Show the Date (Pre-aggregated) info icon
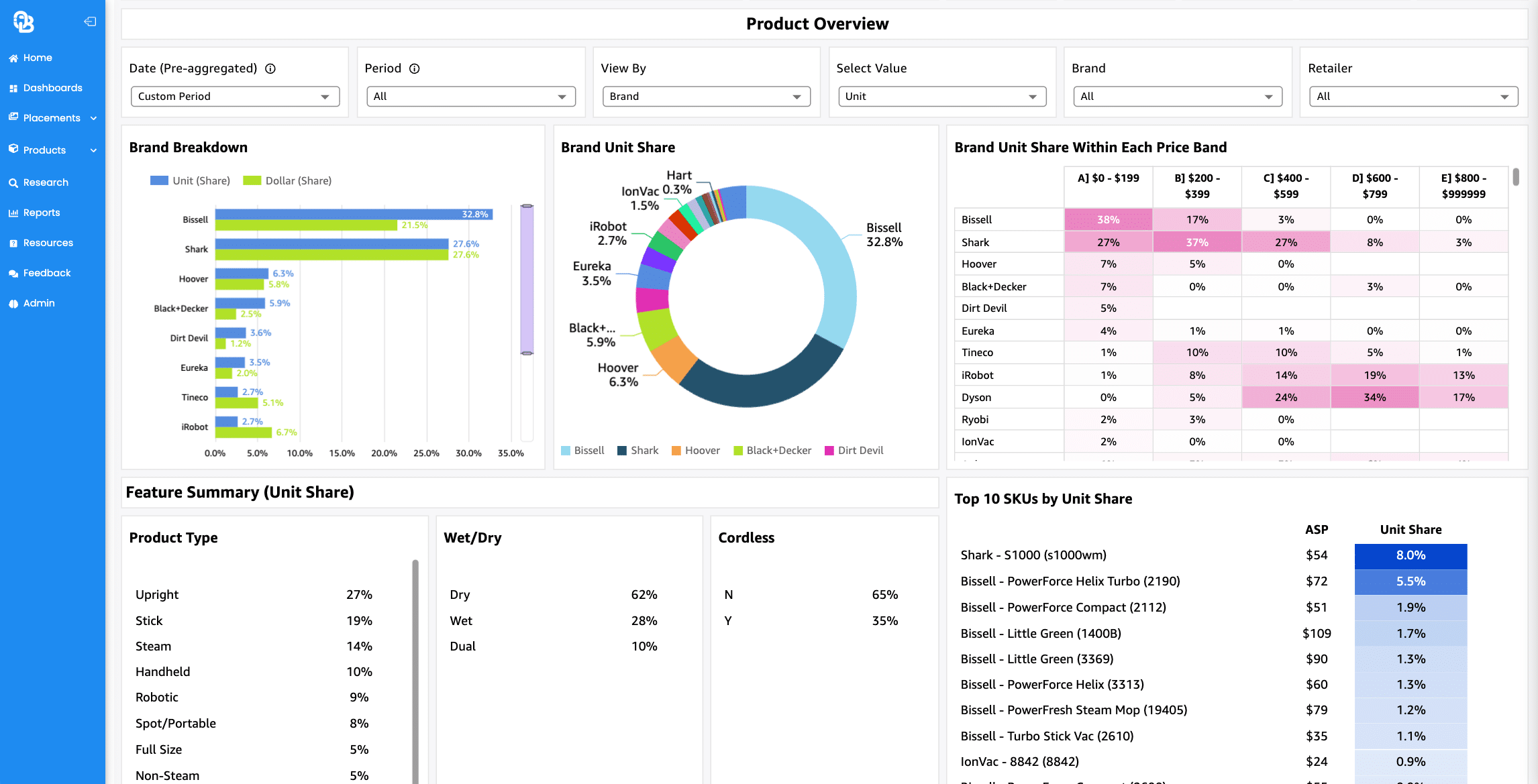The height and width of the screenshot is (784, 1538). (270, 68)
